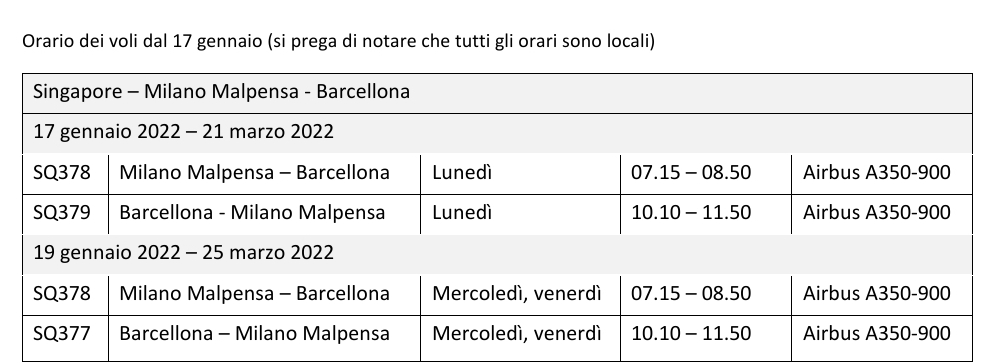This screenshot has height=364, width=989.
Task: Click 'Barcellona – Milano Malpensa' in the SQ377 row
Action: (254, 334)
